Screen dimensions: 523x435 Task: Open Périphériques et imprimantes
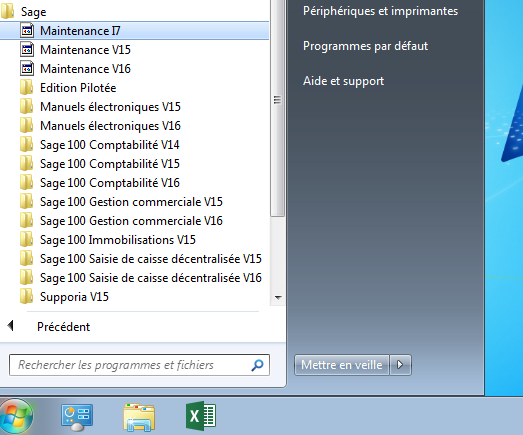pos(380,11)
